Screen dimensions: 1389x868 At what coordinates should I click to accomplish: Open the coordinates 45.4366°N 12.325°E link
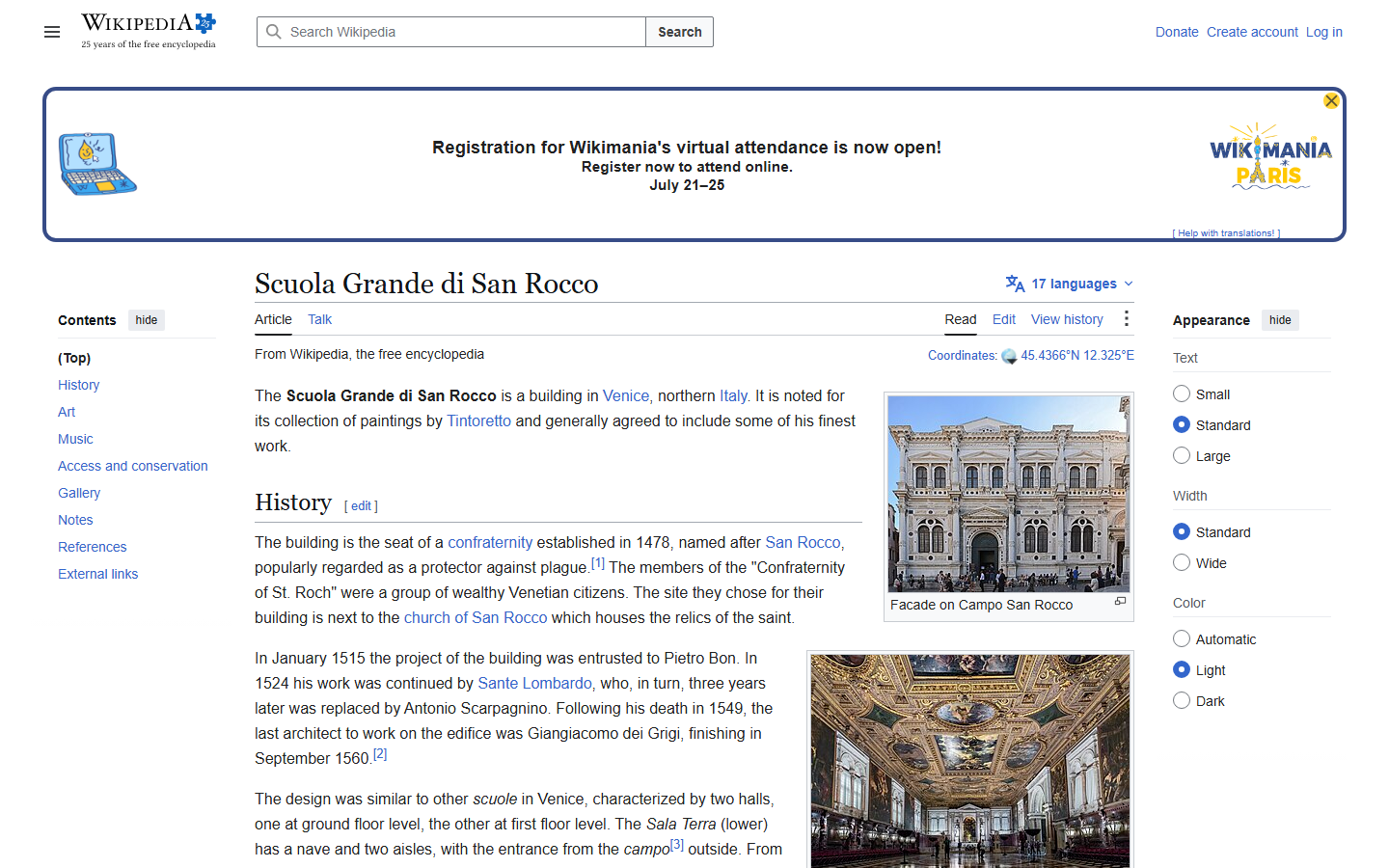coord(1077,355)
